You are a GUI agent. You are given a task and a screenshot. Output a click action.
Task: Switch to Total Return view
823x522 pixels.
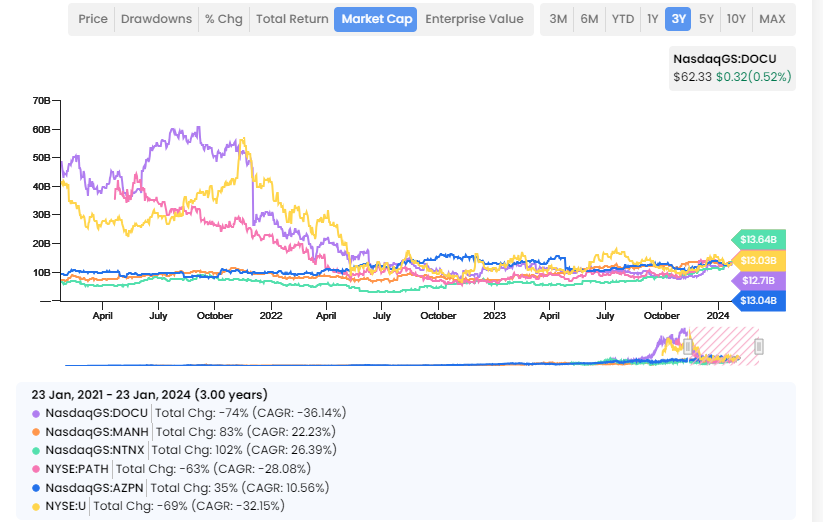(x=292, y=19)
